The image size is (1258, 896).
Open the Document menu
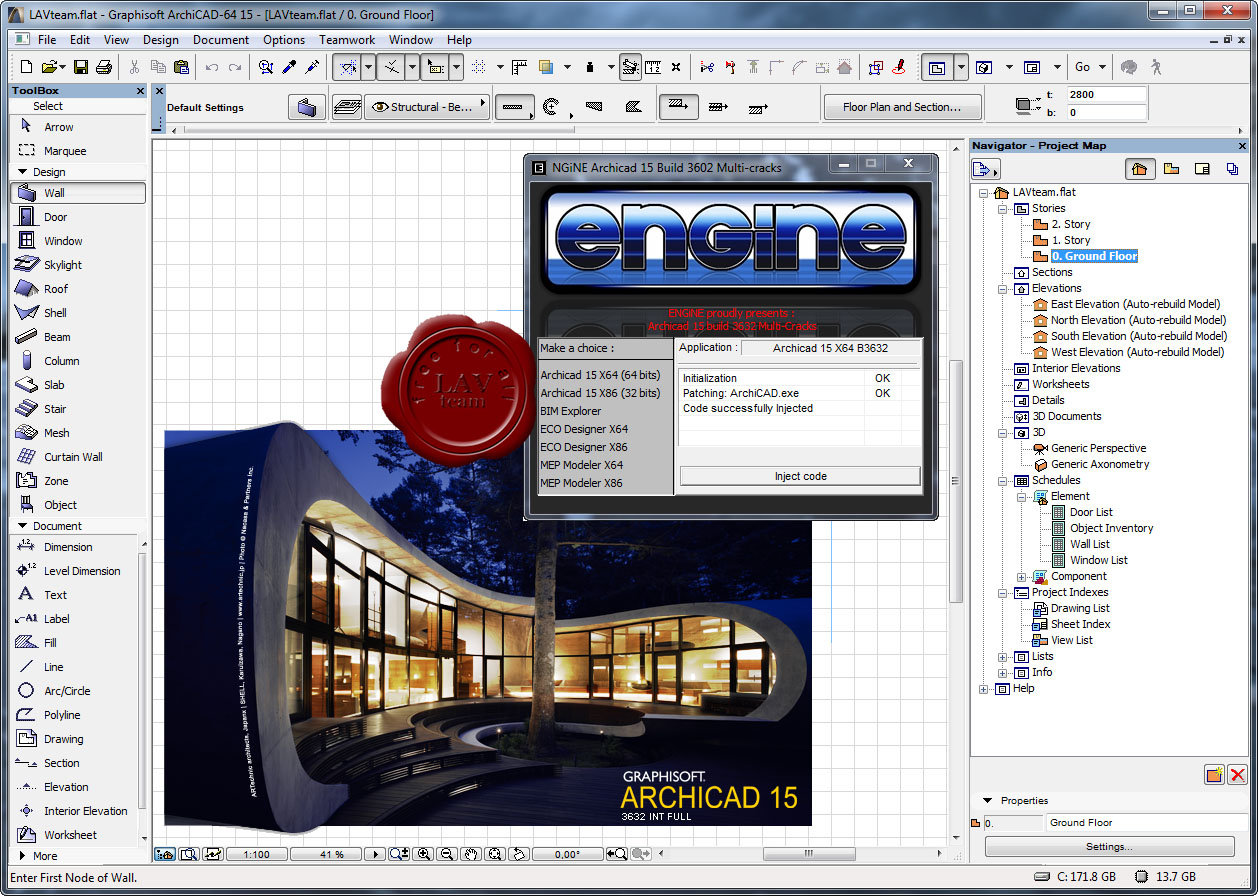(221, 40)
